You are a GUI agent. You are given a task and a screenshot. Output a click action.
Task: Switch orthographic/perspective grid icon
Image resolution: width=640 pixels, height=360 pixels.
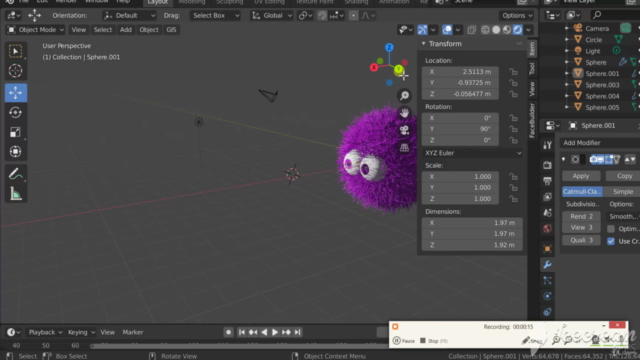pos(404,147)
